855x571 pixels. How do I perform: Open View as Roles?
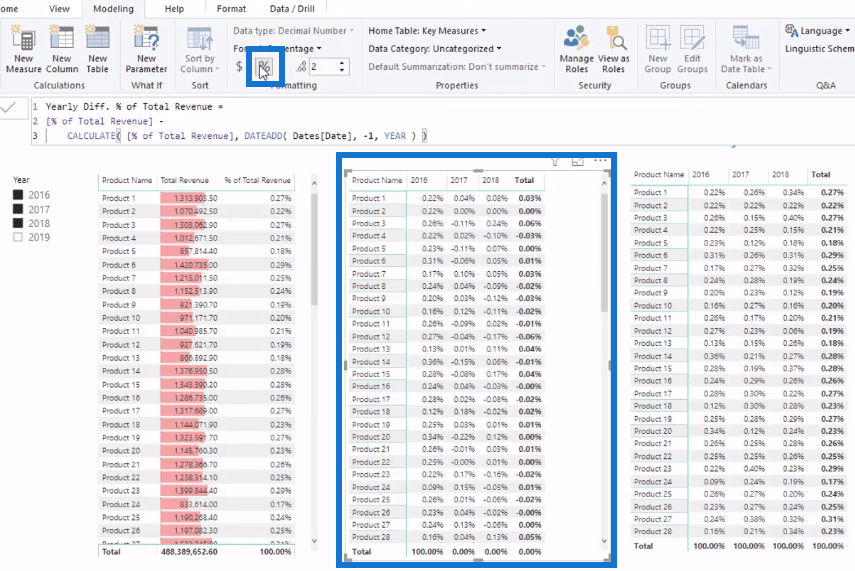pos(613,49)
